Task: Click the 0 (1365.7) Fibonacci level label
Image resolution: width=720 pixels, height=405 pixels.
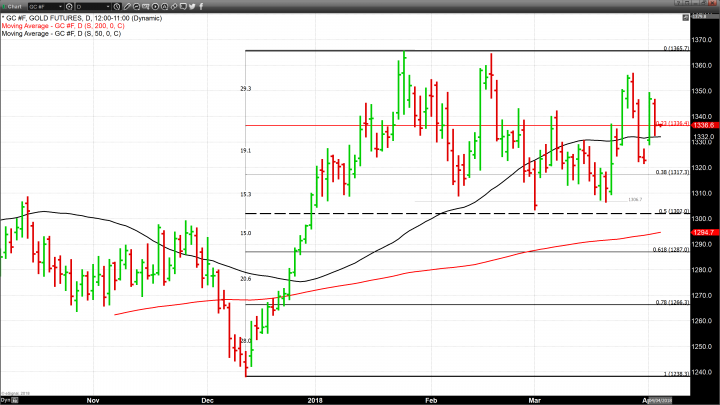Action: (x=676, y=48)
